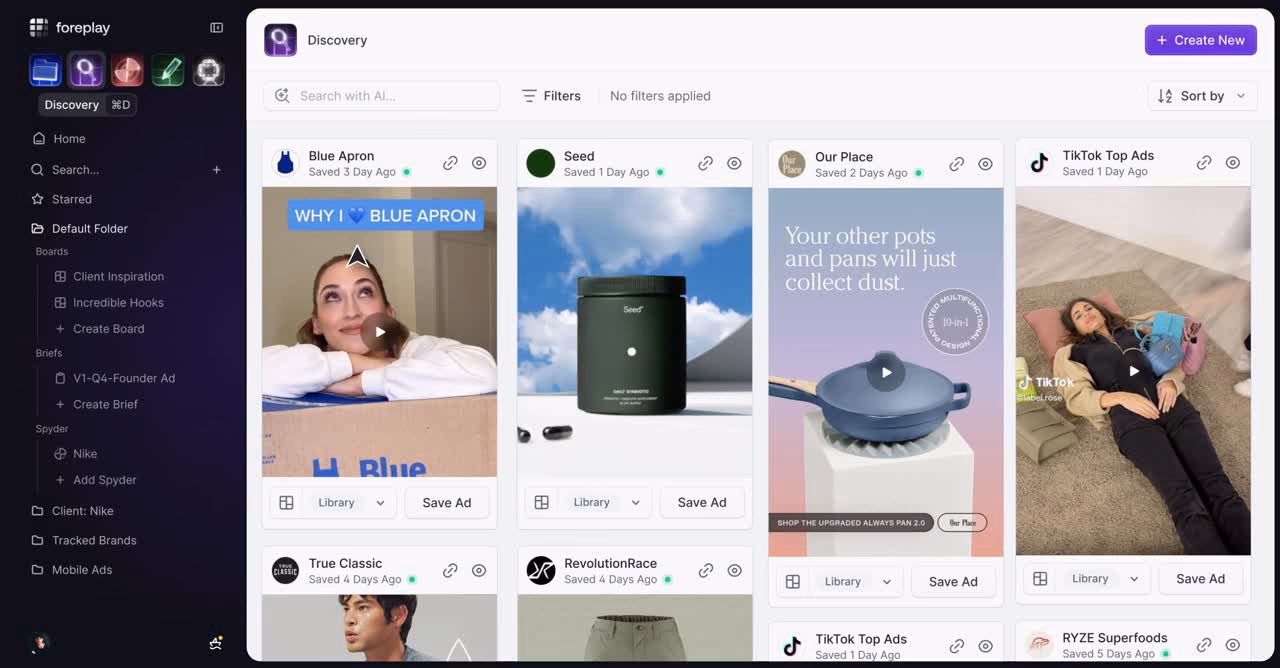This screenshot has width=1280, height=668.
Task: Click the board grid icon beside Library on Seed card
Action: coord(542,502)
